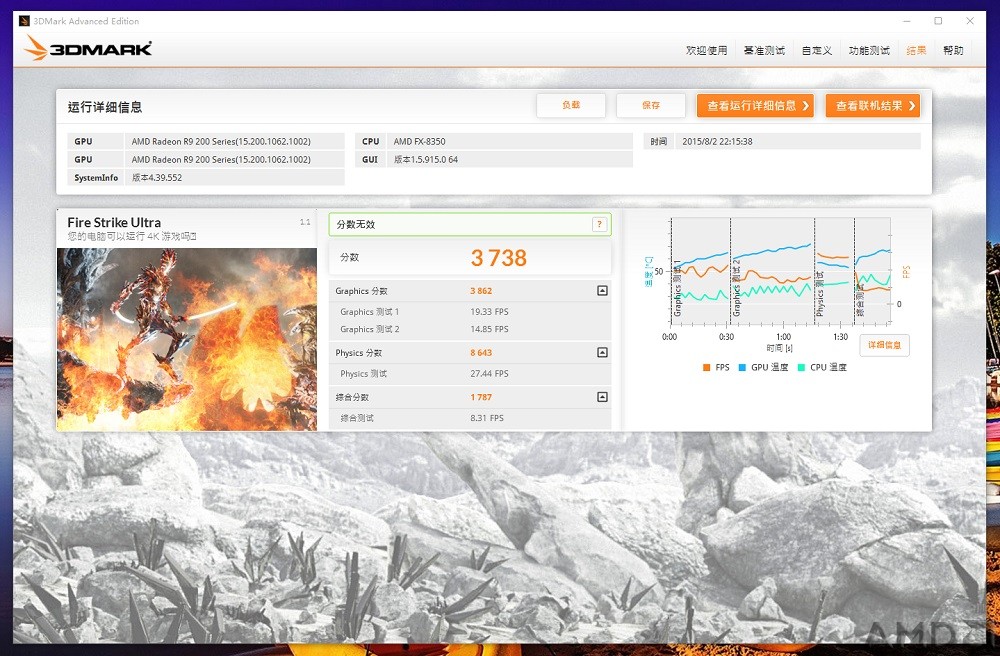
Task: Click the 8.31 FPS value
Action: (x=487, y=418)
